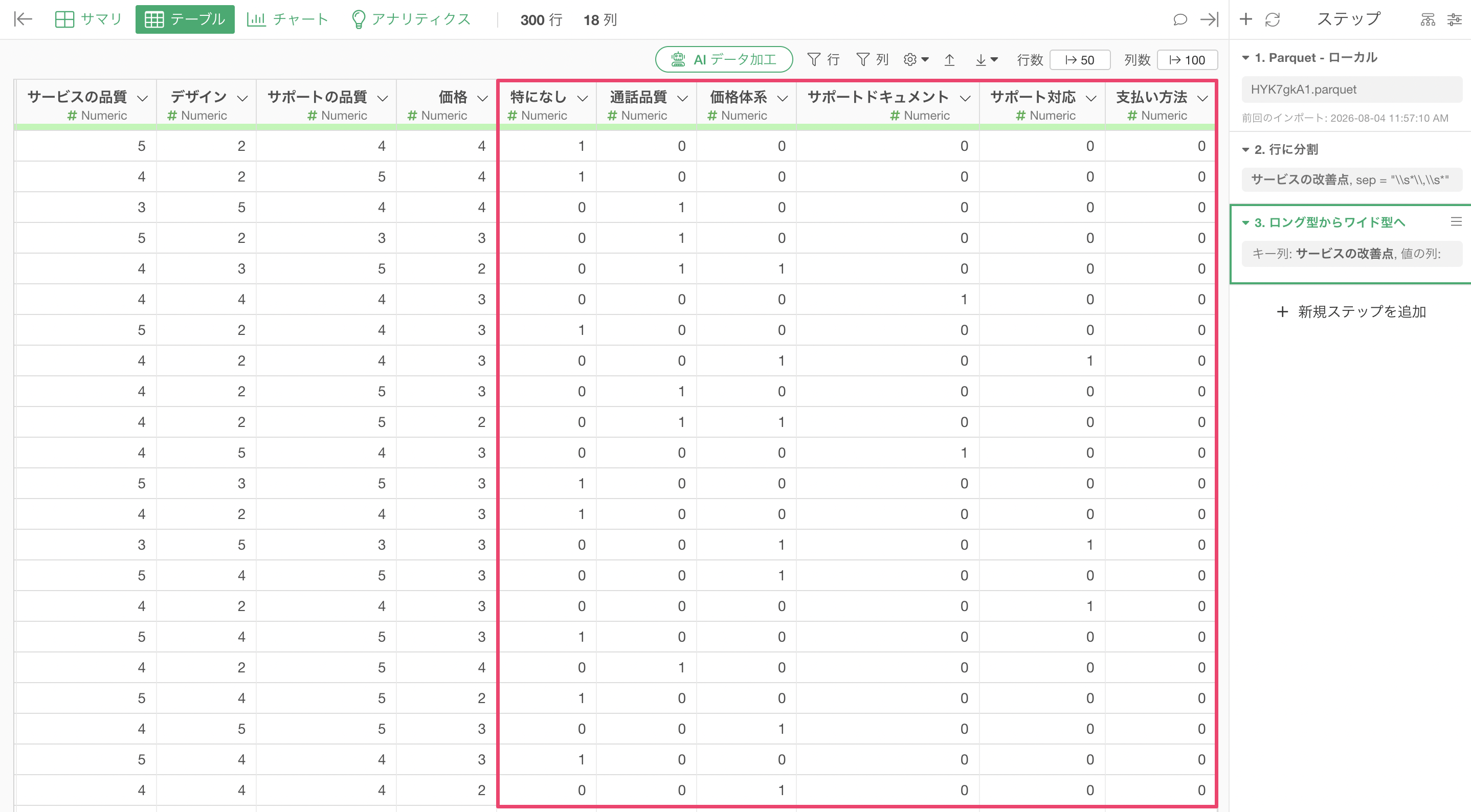
Task: Open サポートの品質 column menu chevron
Action: click(383, 98)
